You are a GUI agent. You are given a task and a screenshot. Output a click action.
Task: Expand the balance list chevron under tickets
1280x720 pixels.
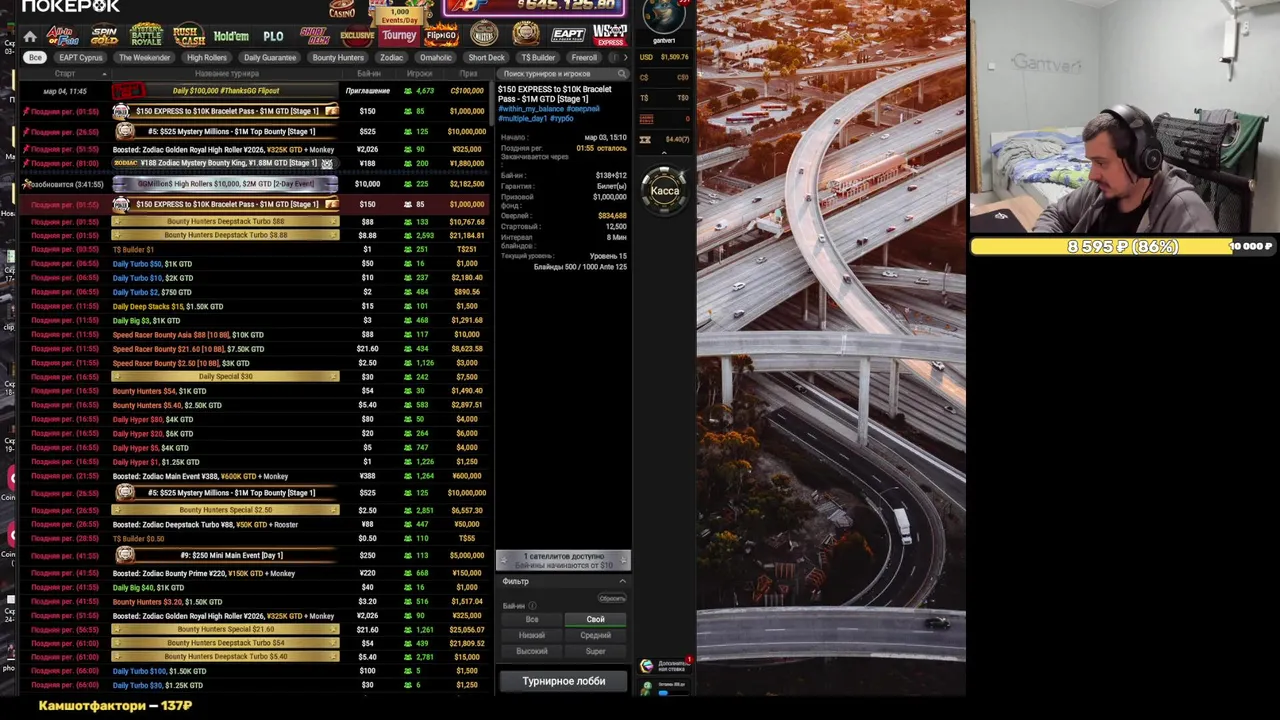[665, 151]
